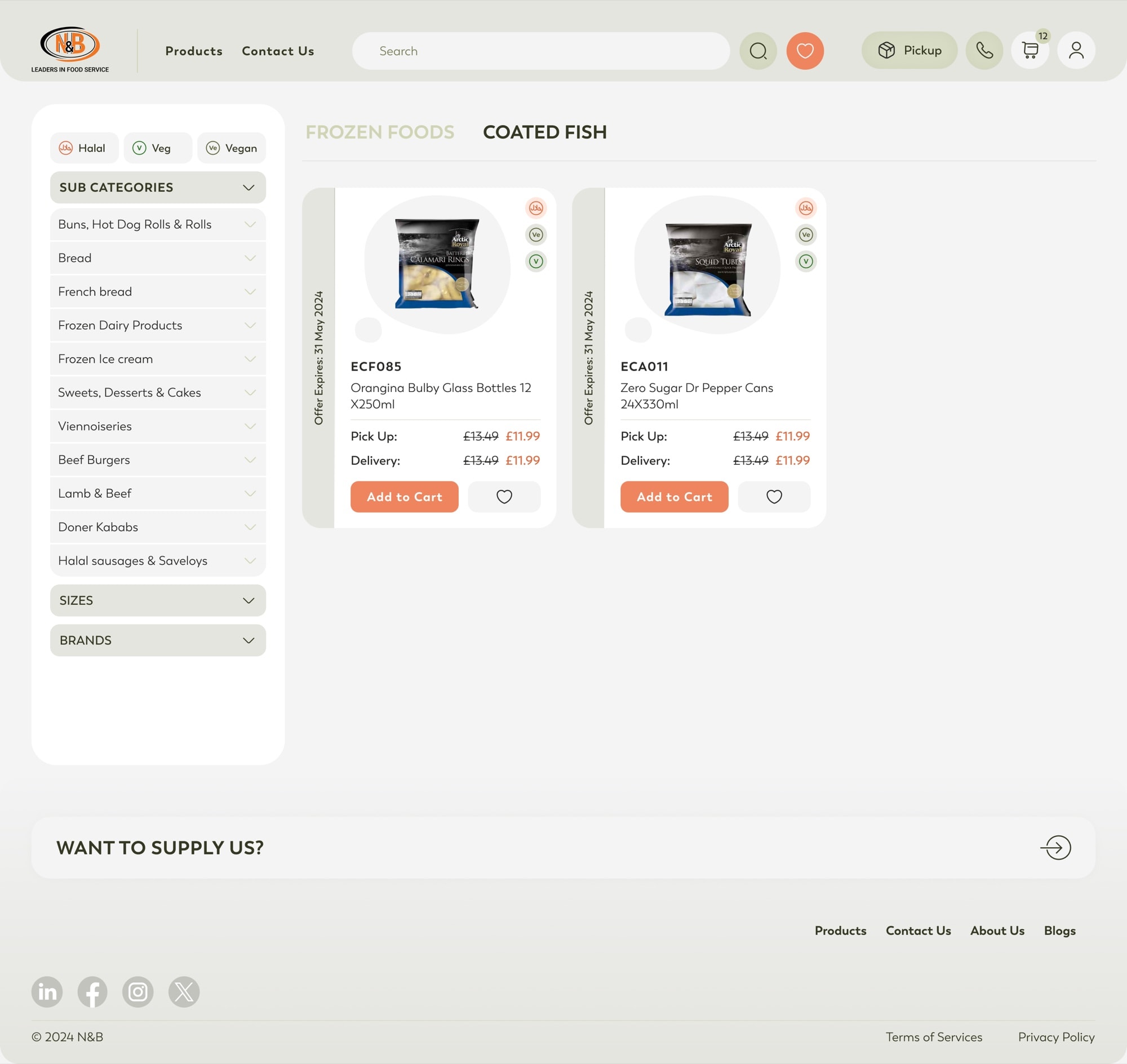Viewport: 1127px width, 1064px height.
Task: Expand the Viennoiseries category
Action: [x=158, y=426]
